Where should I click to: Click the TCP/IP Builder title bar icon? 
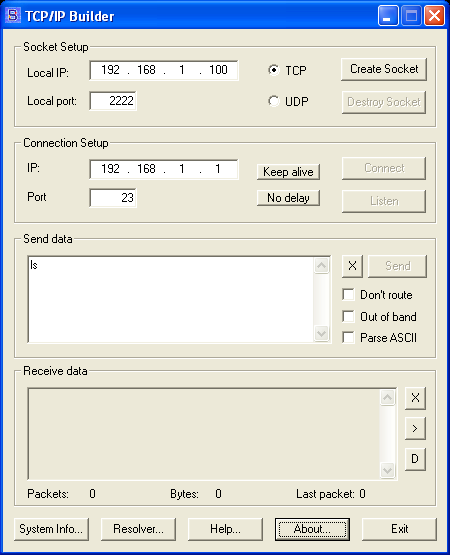(13, 15)
